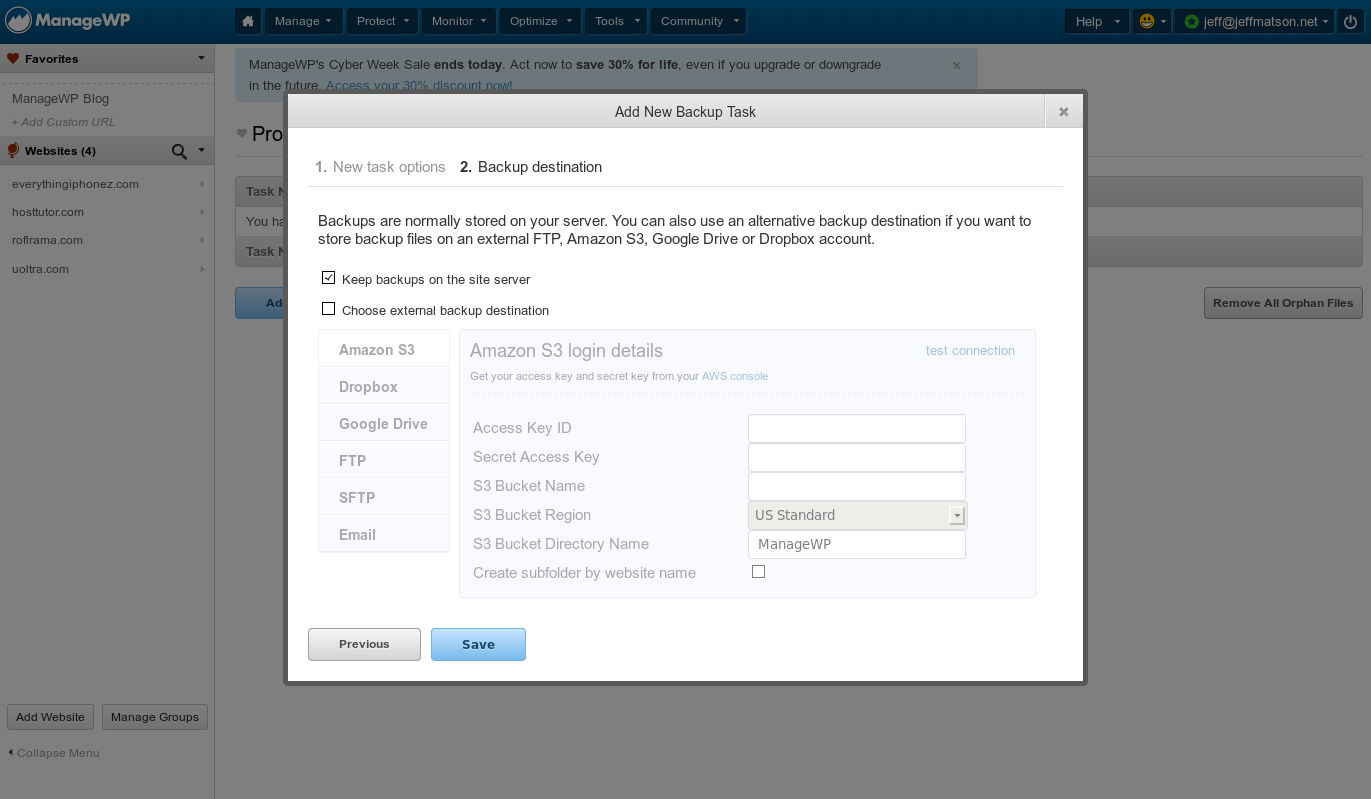Viewport: 1371px width, 799px height.
Task: Edit the S3 Bucket Directory Name field
Action: [857, 544]
